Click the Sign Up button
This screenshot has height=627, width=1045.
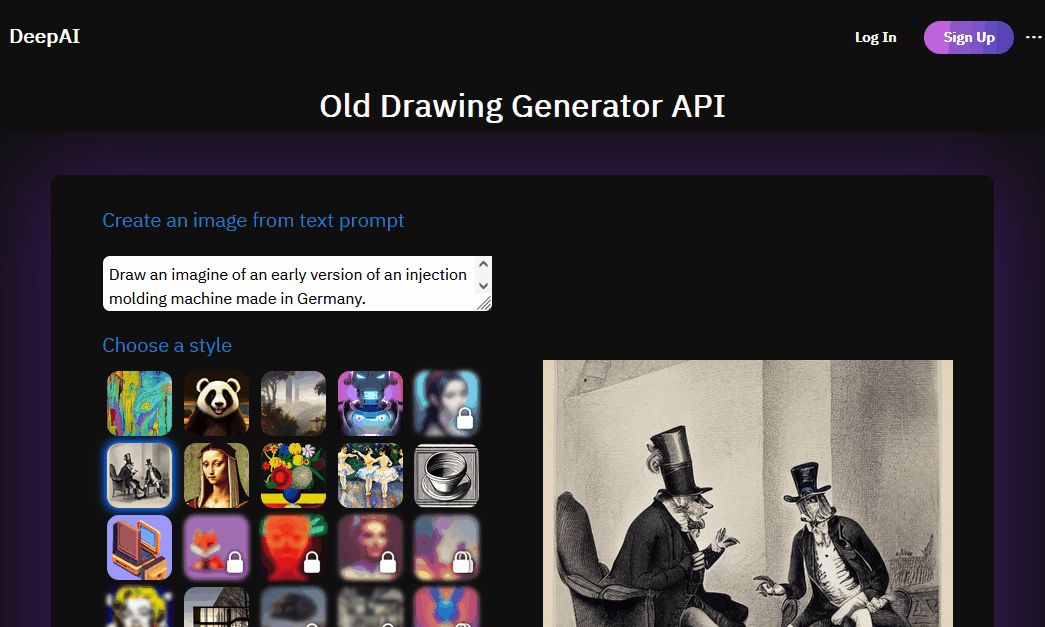(968, 37)
